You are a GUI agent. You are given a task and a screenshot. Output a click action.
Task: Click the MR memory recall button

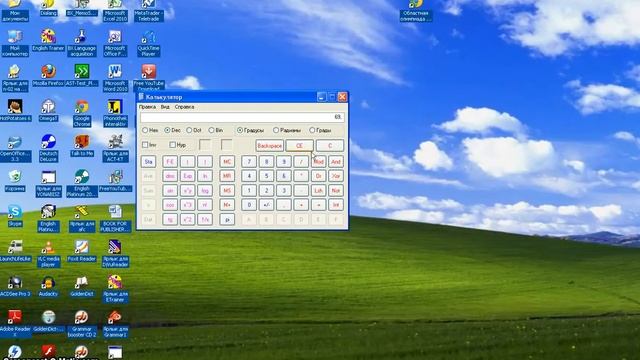point(227,176)
